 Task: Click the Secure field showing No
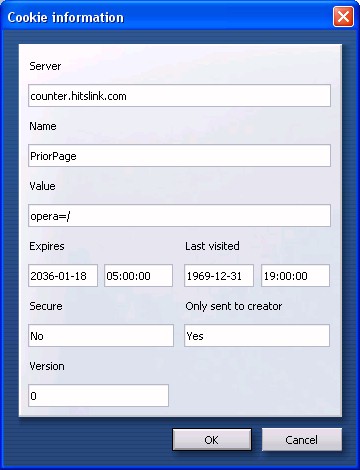(x=101, y=336)
